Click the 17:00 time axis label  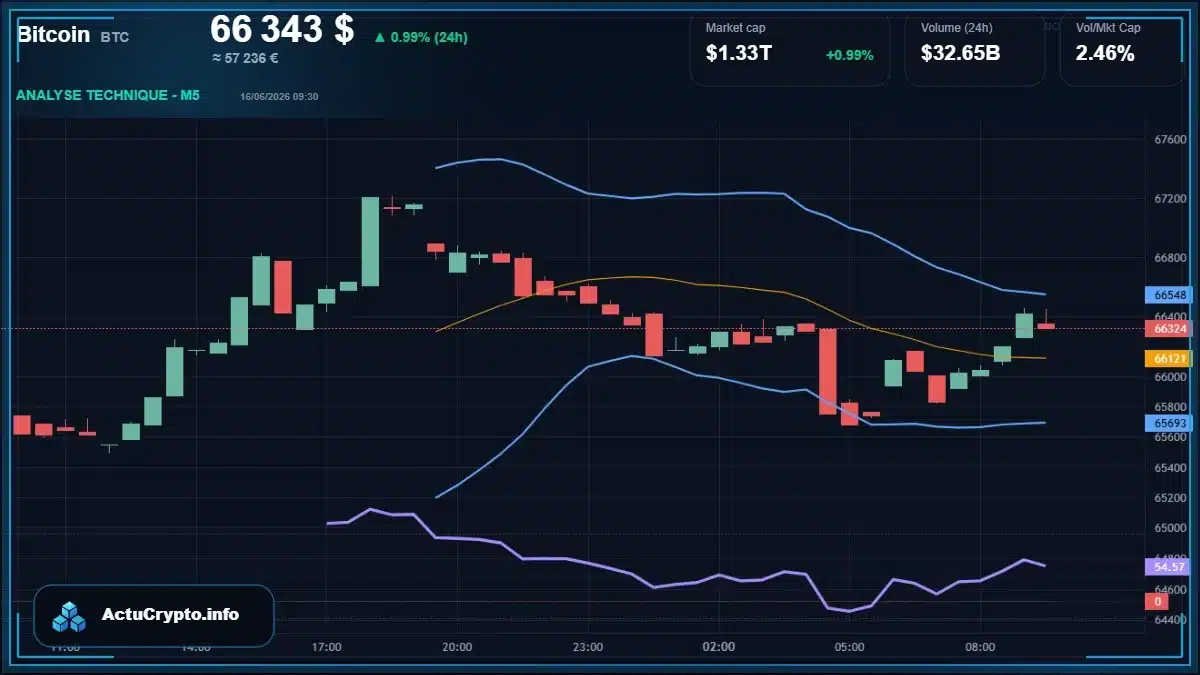(327, 647)
